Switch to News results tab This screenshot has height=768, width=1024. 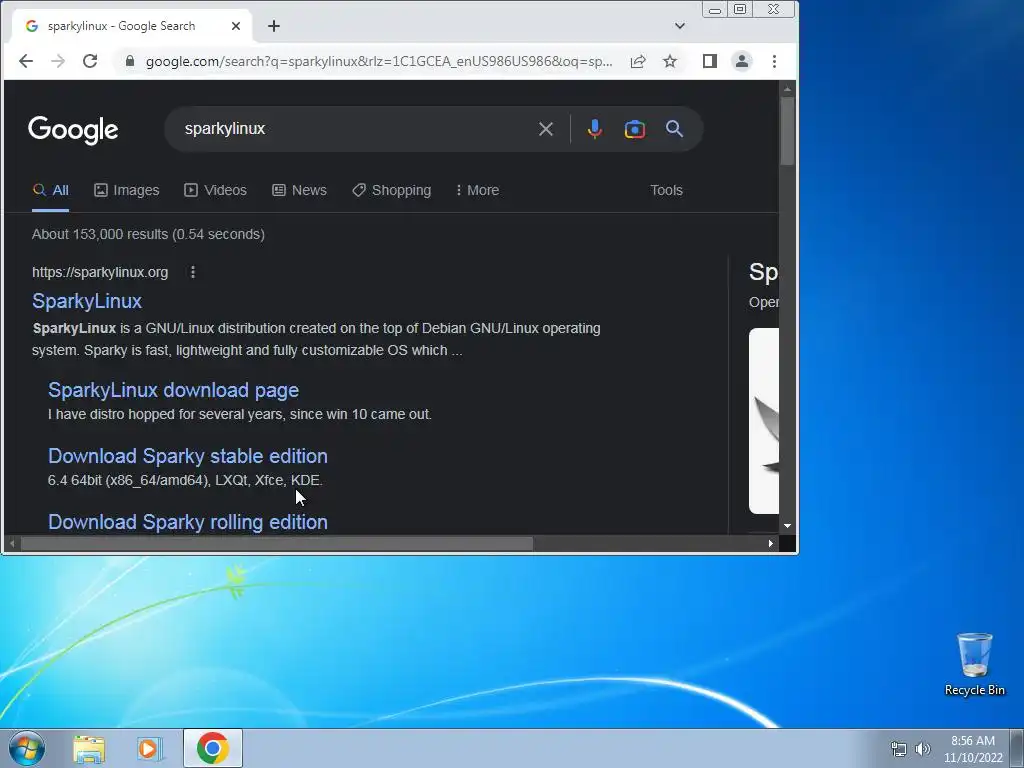point(299,190)
